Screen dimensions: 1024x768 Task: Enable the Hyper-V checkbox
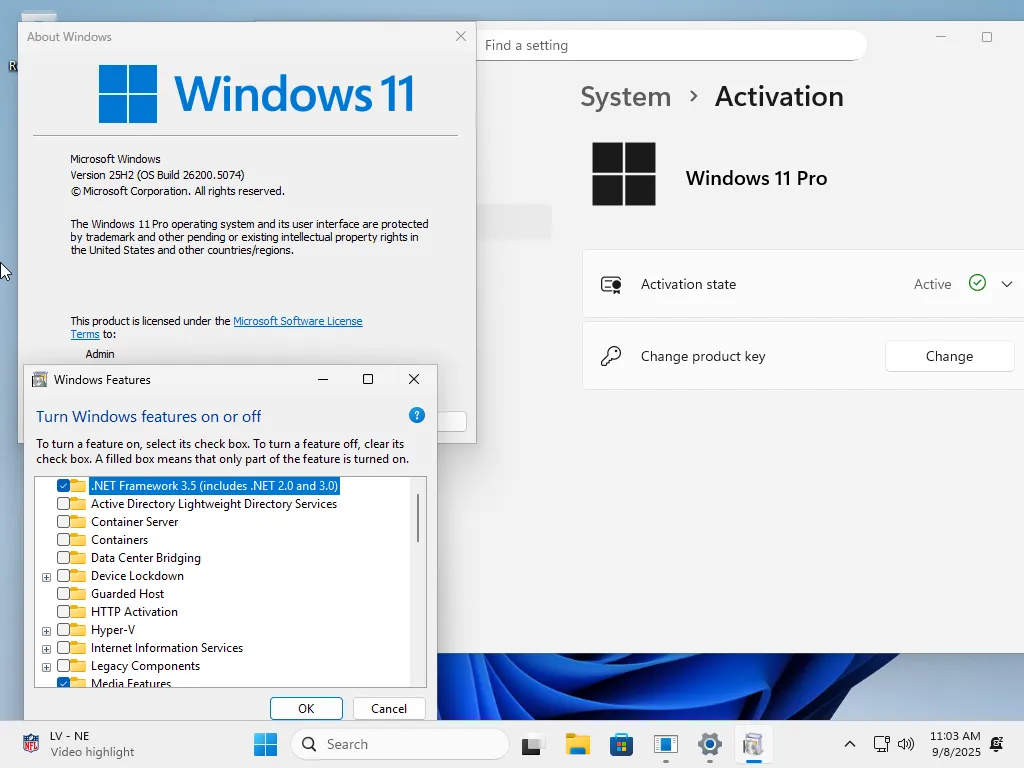(x=63, y=630)
